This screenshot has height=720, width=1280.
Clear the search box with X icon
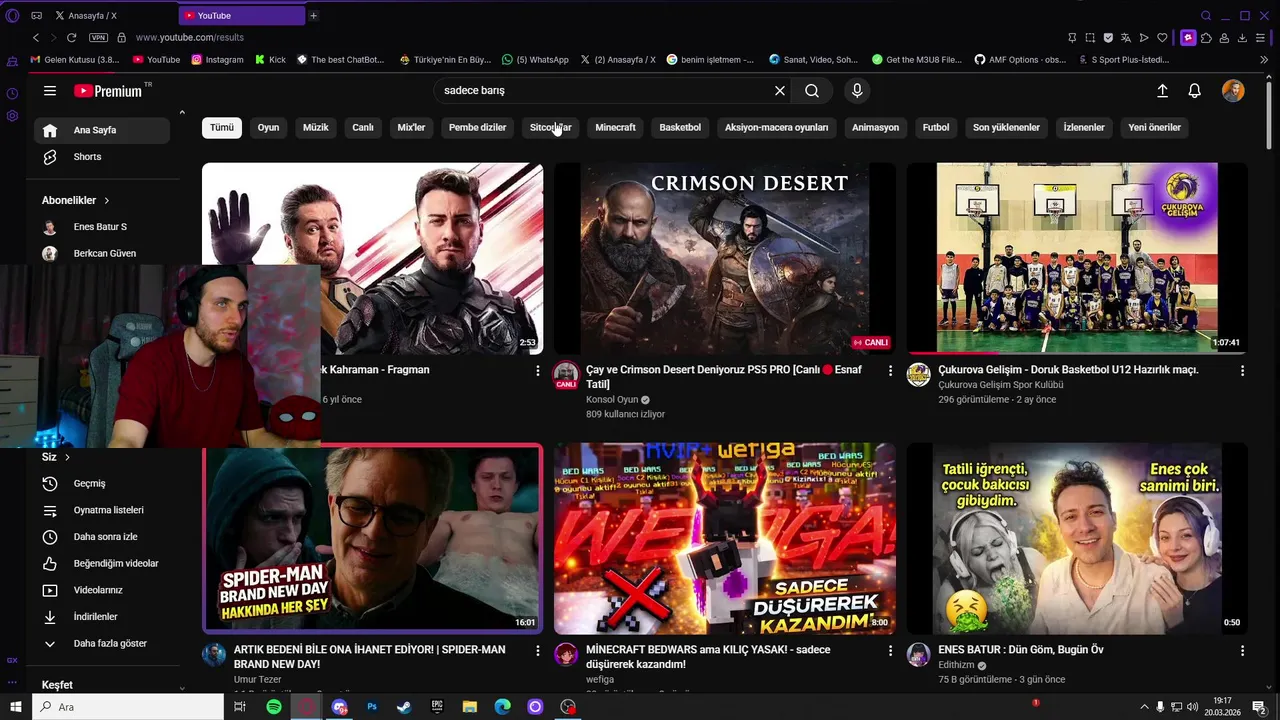pos(780,91)
